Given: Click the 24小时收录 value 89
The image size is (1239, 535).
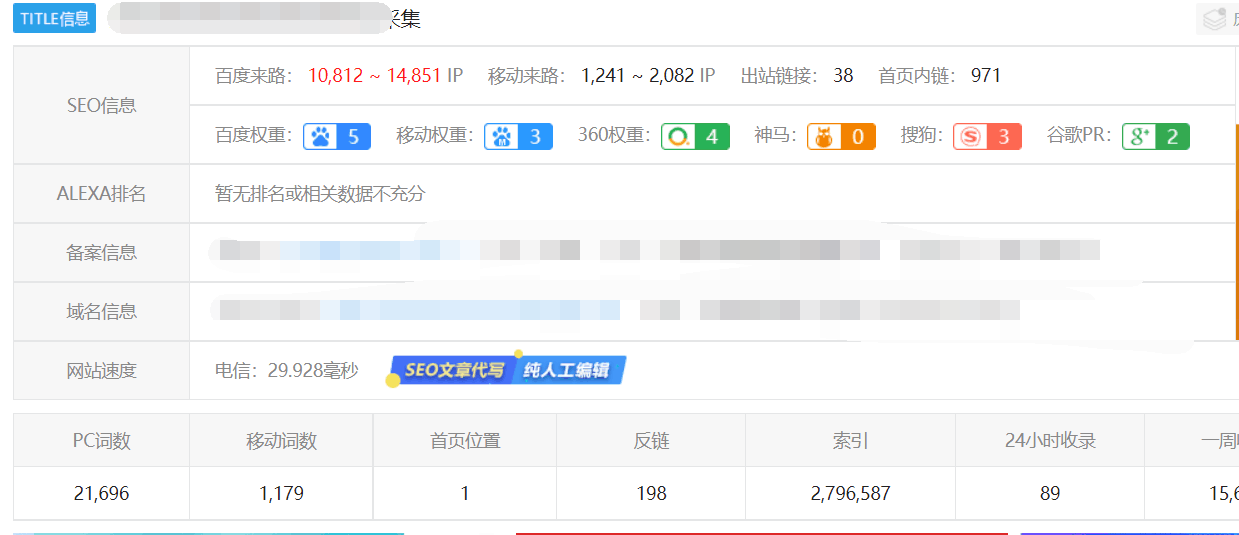Looking at the screenshot, I should pos(1050,493).
